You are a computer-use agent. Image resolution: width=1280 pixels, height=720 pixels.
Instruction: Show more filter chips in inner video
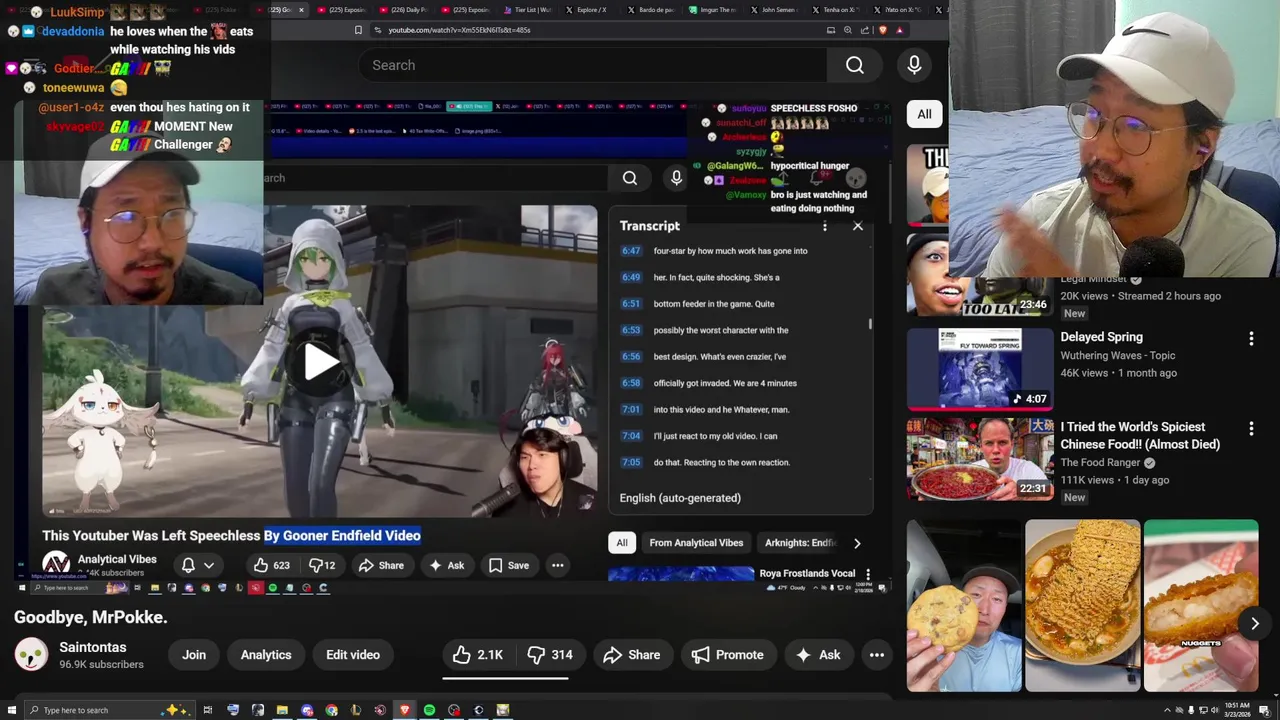pos(857,543)
